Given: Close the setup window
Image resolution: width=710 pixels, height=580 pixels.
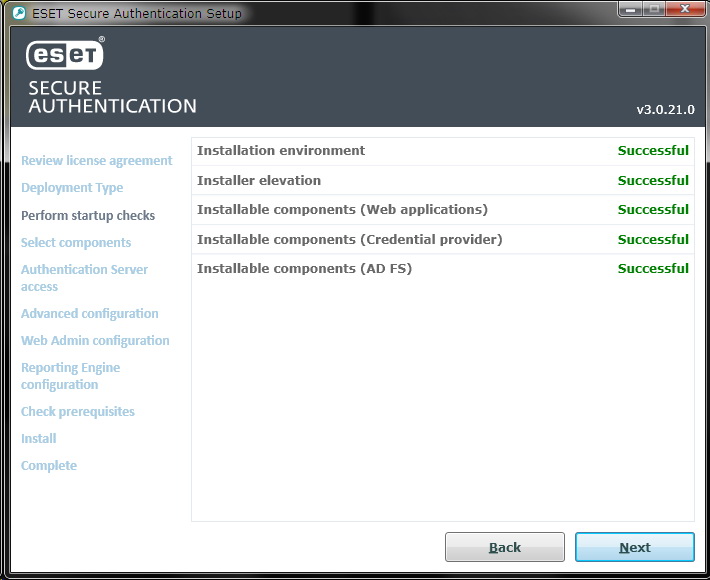Looking at the screenshot, I should pyautogui.click(x=685, y=8).
